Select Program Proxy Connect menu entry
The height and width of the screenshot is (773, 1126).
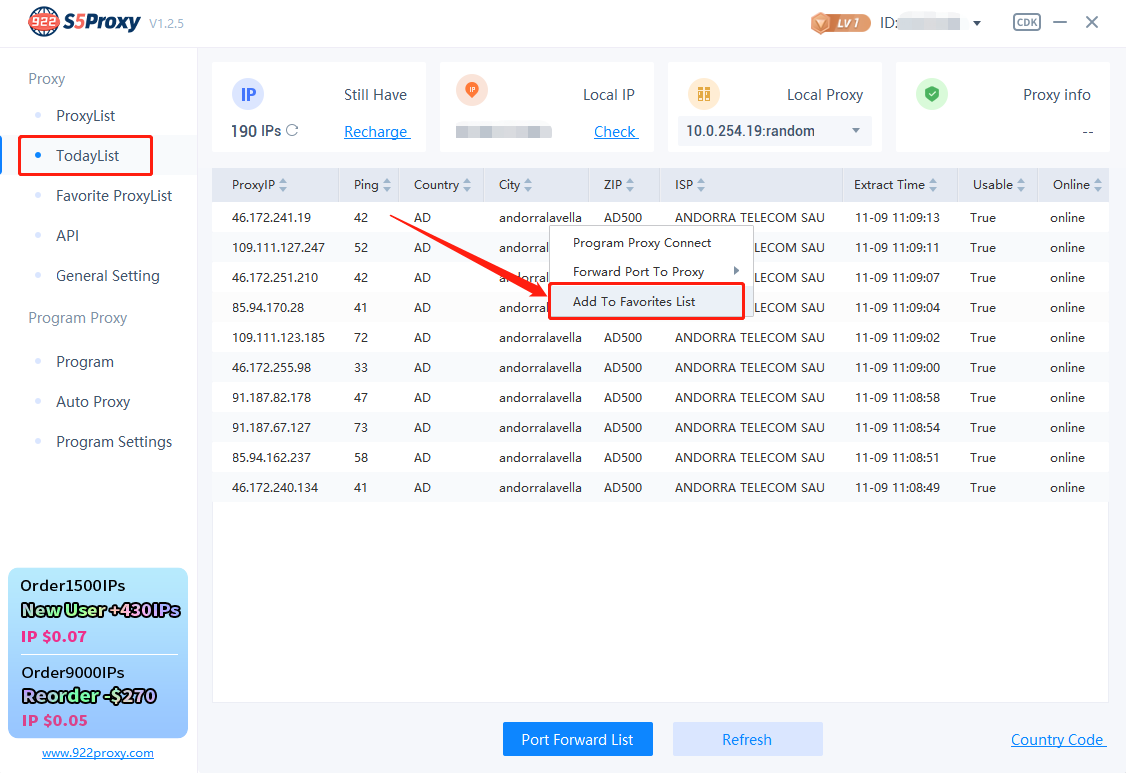[x=651, y=243]
